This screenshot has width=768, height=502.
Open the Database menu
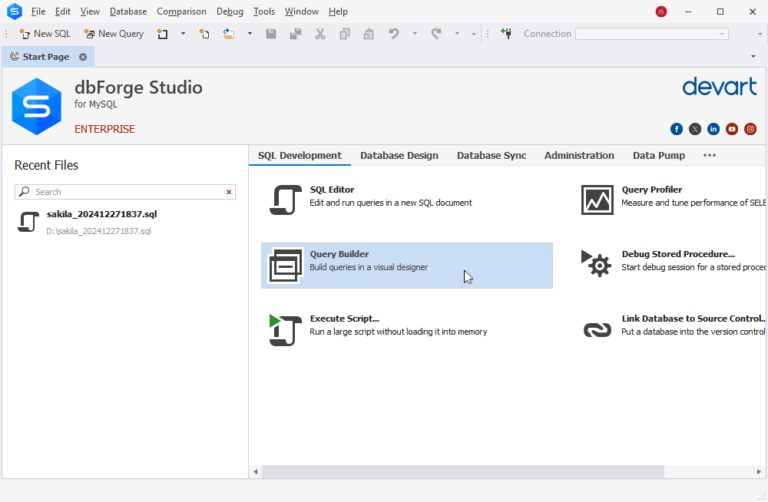pos(128,11)
